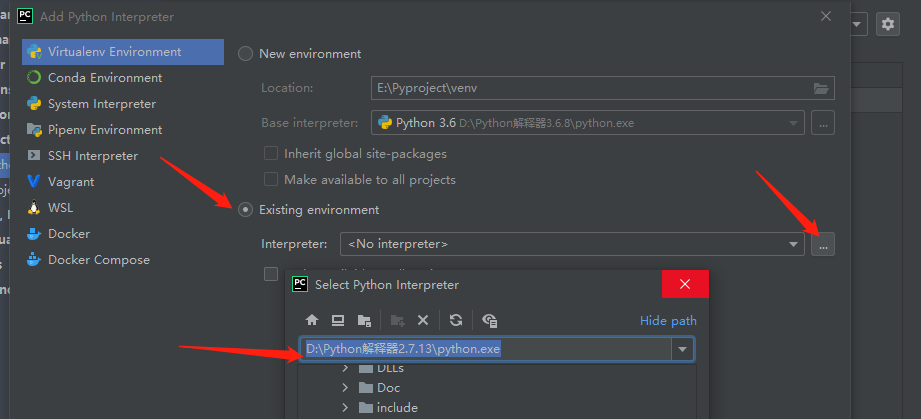Click PyCharm logo in Select Python Interpreter title
The width and height of the screenshot is (921, 419).
[x=300, y=284]
